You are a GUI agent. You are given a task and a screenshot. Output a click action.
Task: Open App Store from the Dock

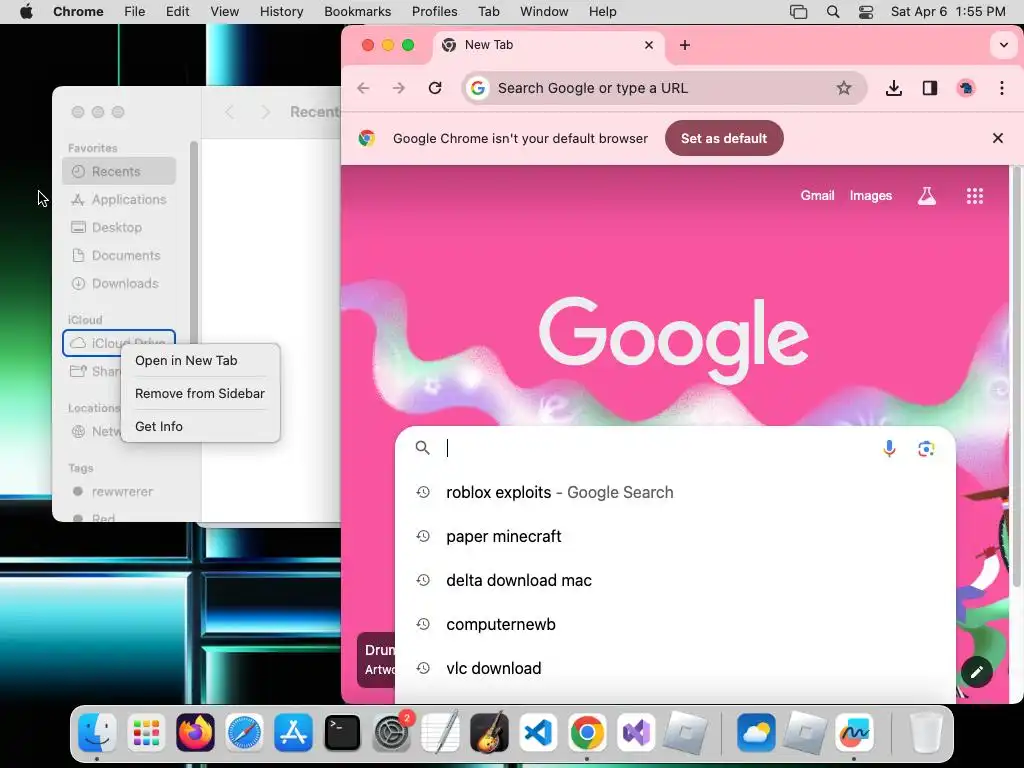pos(293,732)
